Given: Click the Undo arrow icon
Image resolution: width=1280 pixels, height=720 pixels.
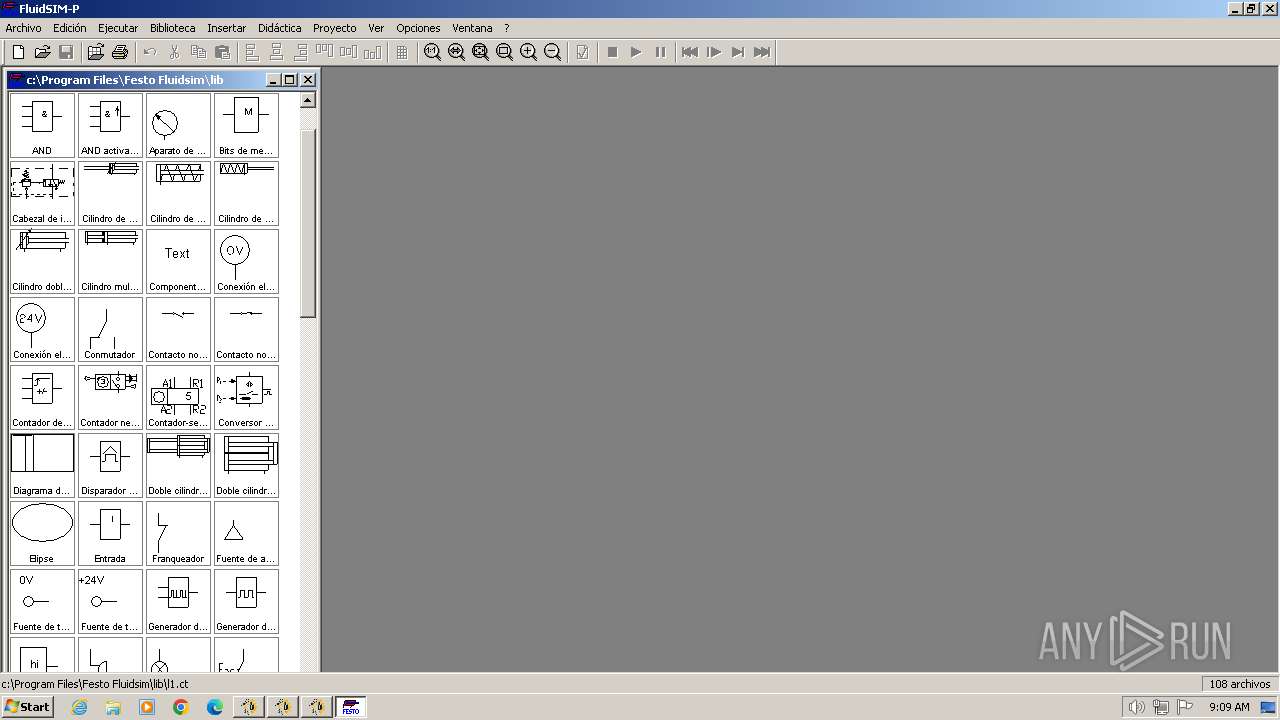Looking at the screenshot, I should coord(150,52).
